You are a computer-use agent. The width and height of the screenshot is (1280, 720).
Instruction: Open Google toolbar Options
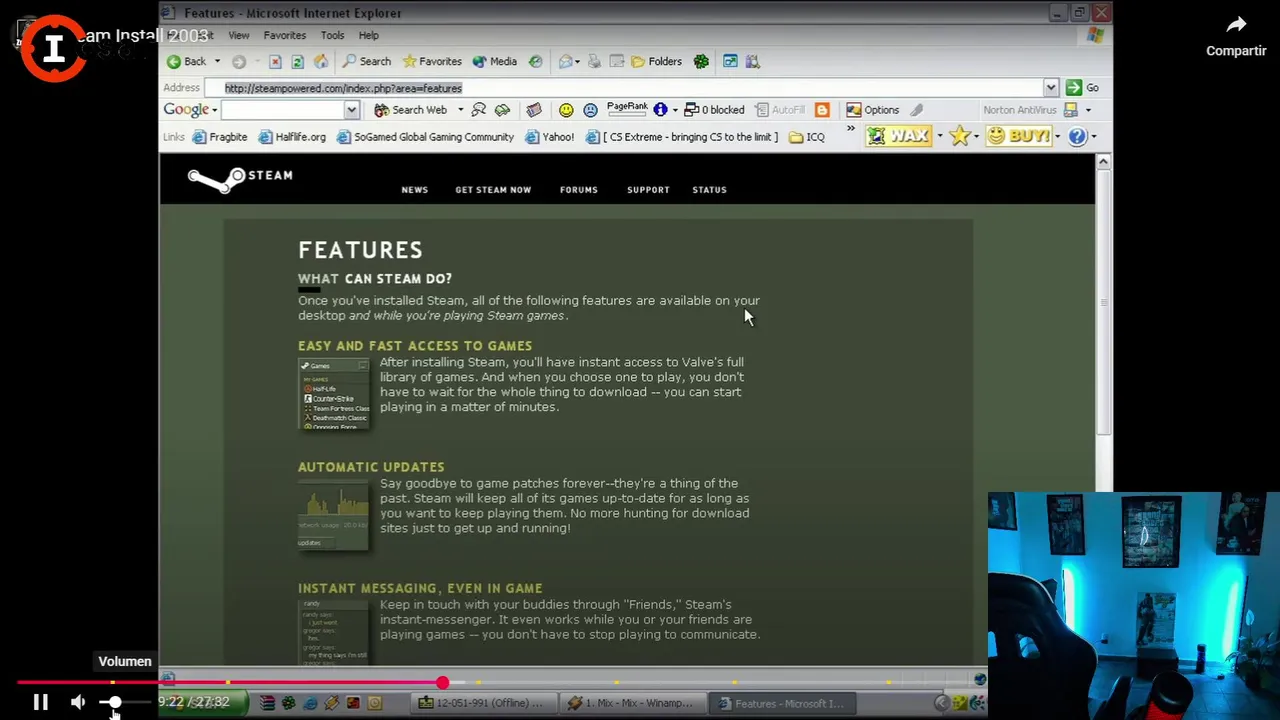click(x=873, y=110)
